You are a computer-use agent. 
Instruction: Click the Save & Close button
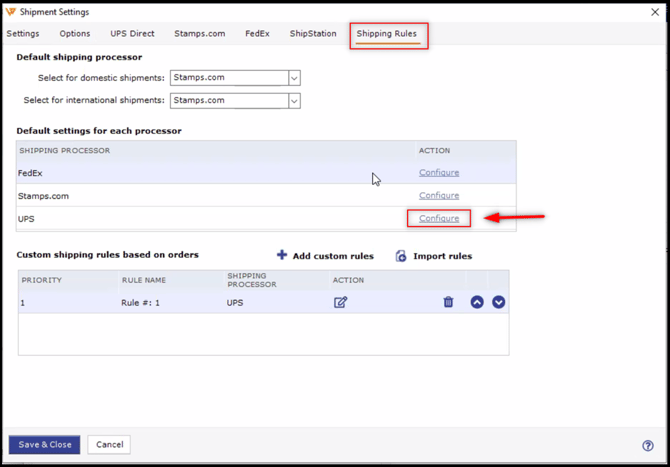tap(45, 445)
